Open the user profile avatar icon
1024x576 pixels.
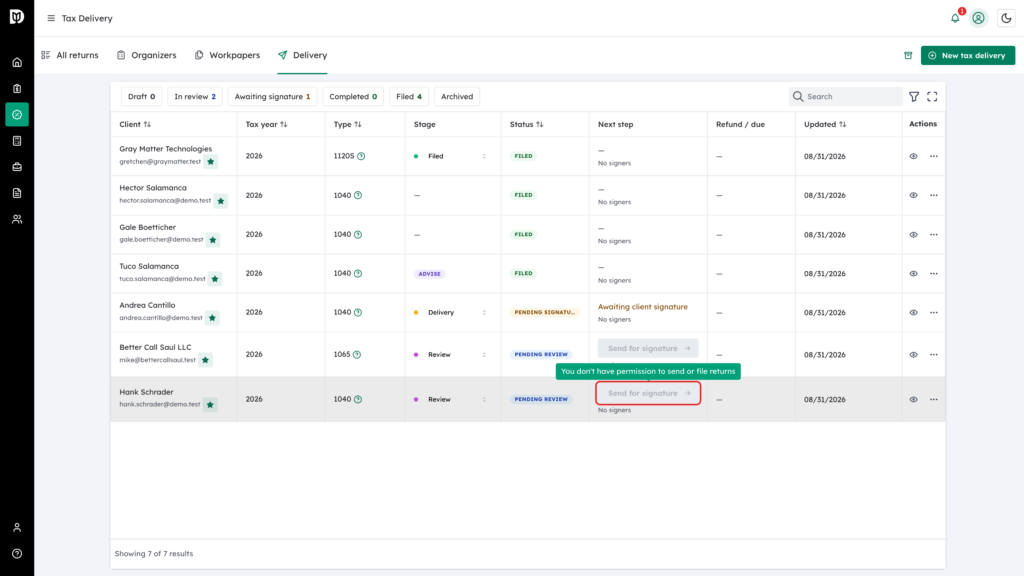click(x=978, y=18)
